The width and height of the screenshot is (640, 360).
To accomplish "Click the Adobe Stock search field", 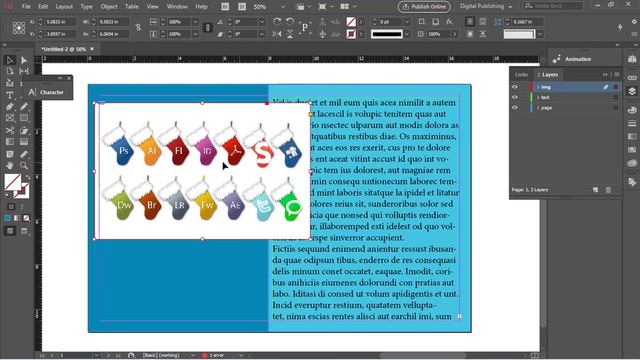I will click(553, 6).
